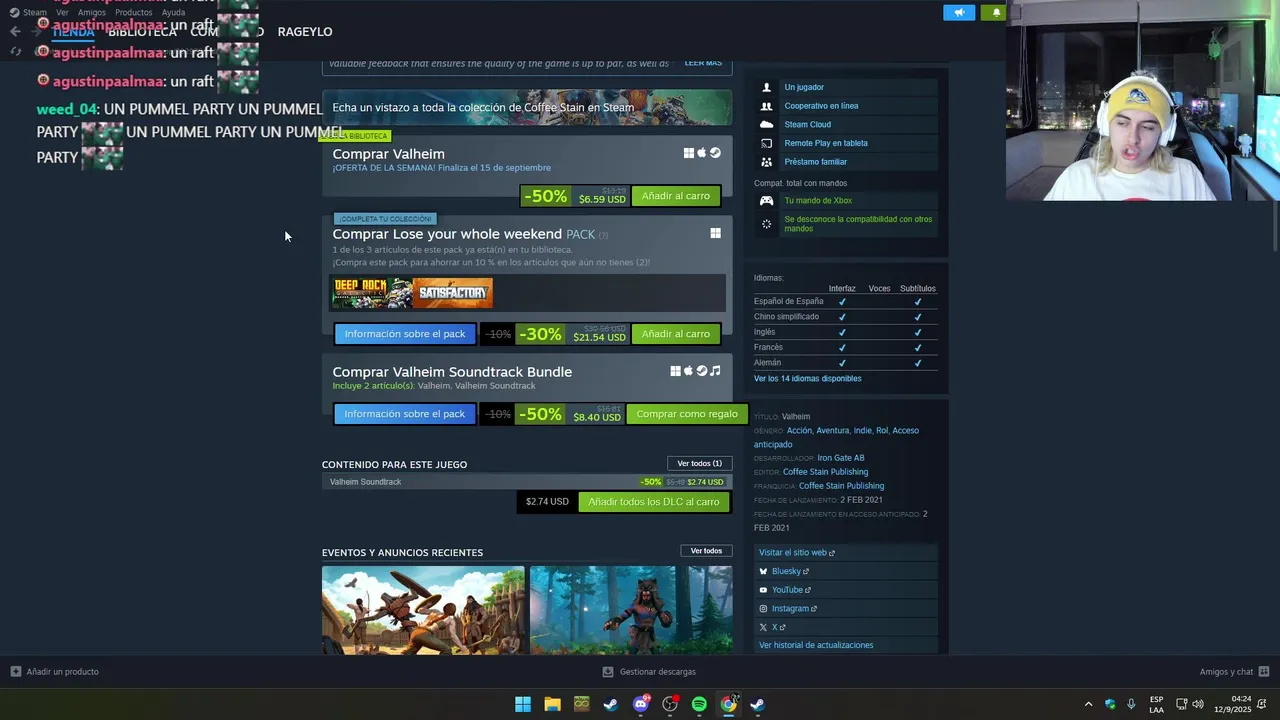Open the Windows Start menu
The height and width of the screenshot is (720, 1280).
[523, 704]
